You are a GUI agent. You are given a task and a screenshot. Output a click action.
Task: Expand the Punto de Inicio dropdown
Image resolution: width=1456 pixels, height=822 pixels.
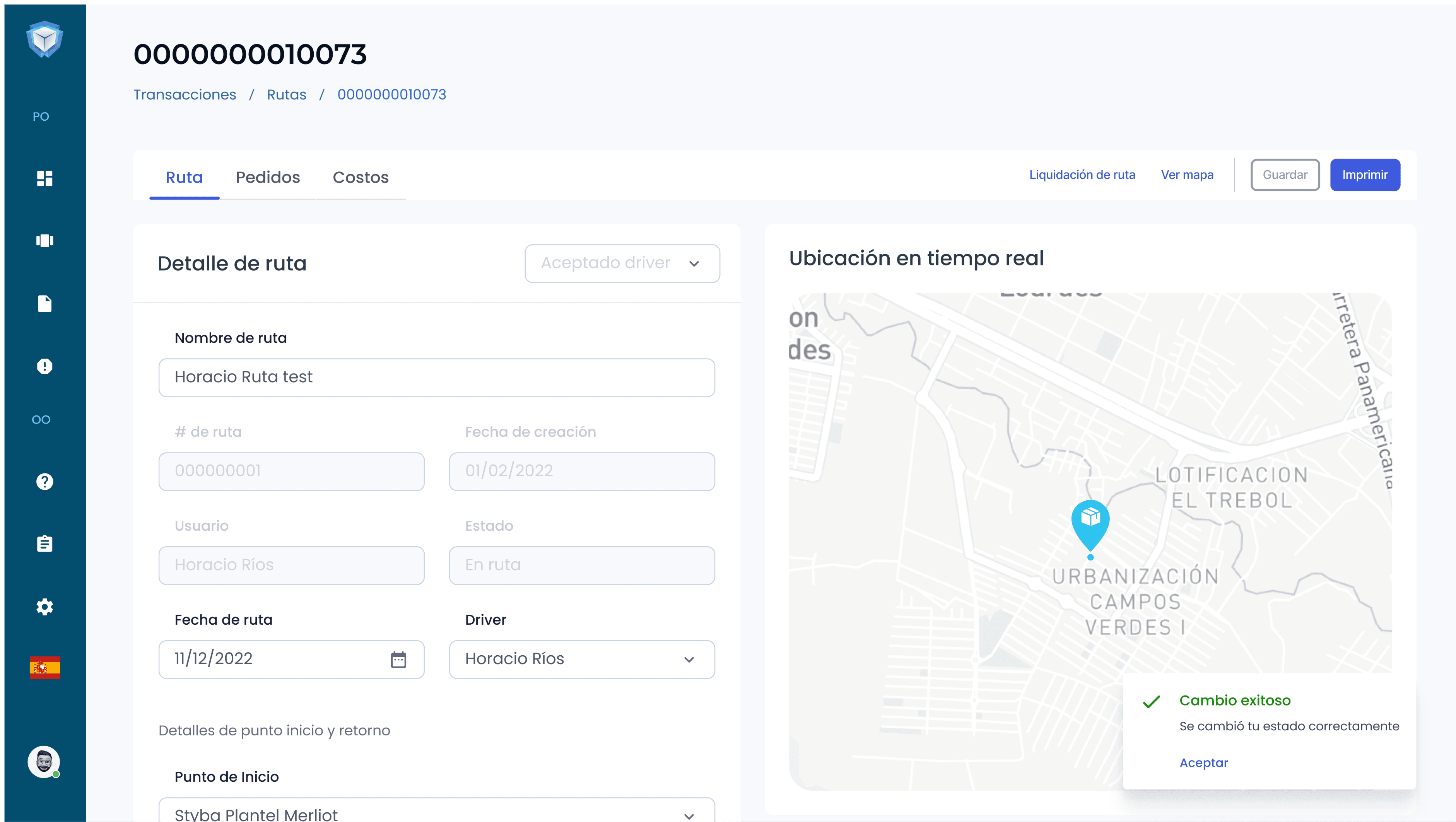click(436, 813)
